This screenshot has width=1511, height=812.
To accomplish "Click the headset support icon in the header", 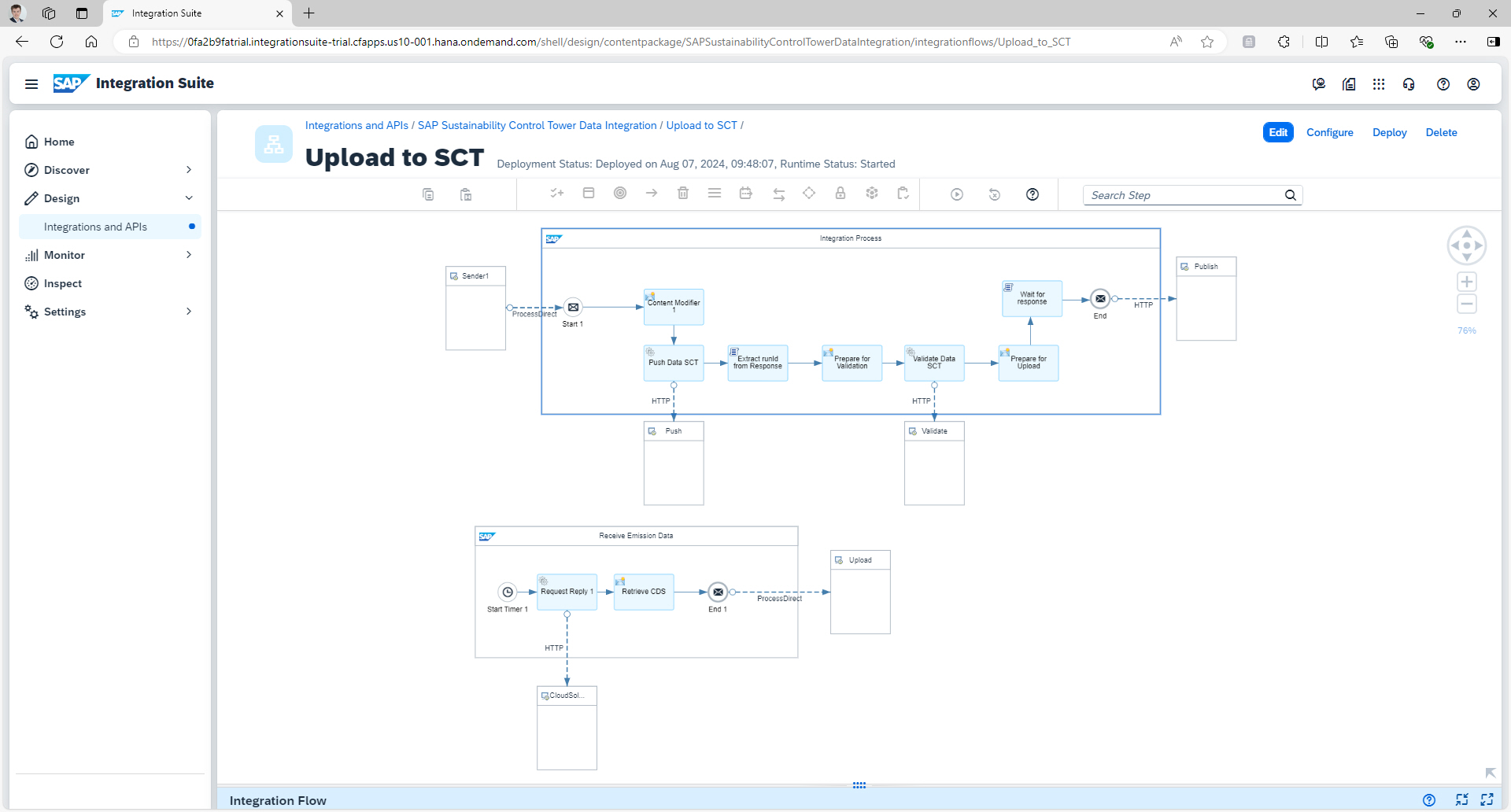I will (x=1409, y=83).
